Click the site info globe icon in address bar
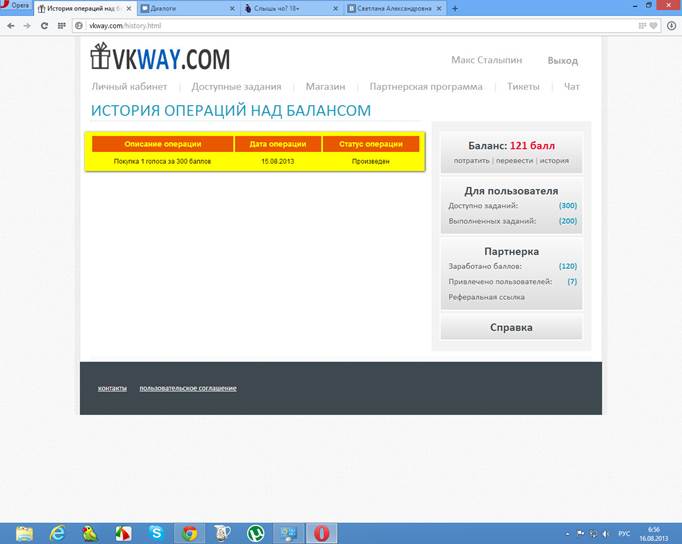Screen dimensions: 682x544 pos(79,26)
